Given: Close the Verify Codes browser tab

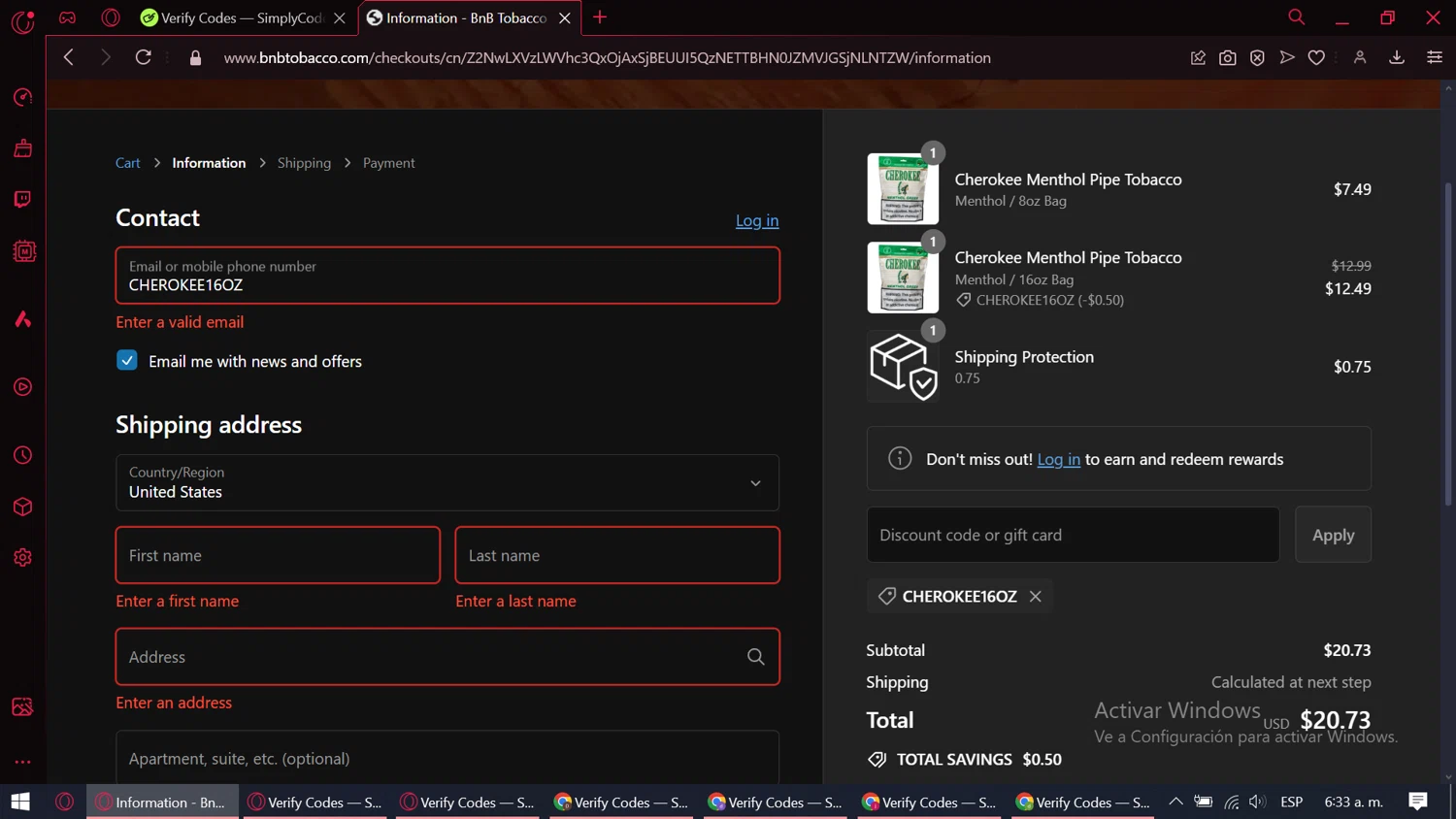Looking at the screenshot, I should pyautogui.click(x=340, y=17).
